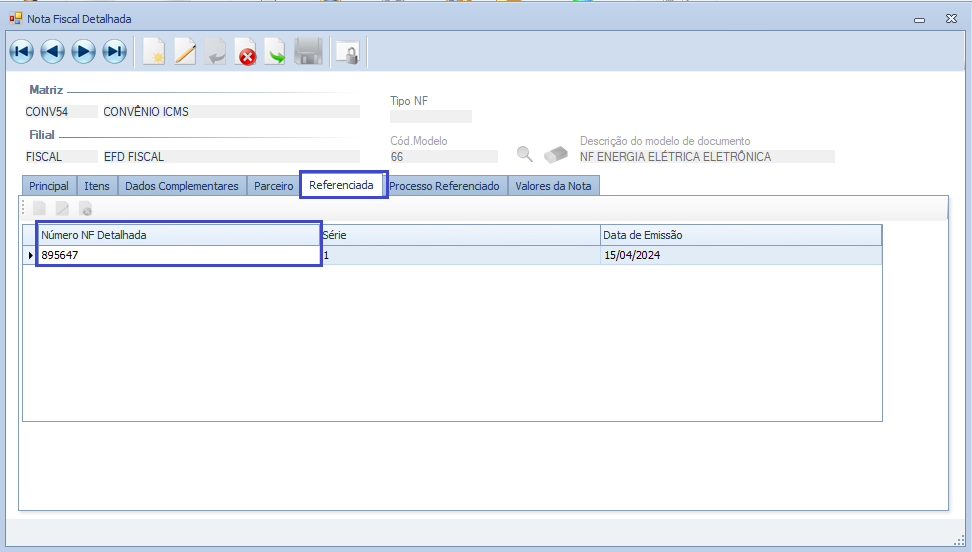Open the Principal tab

[49, 186]
